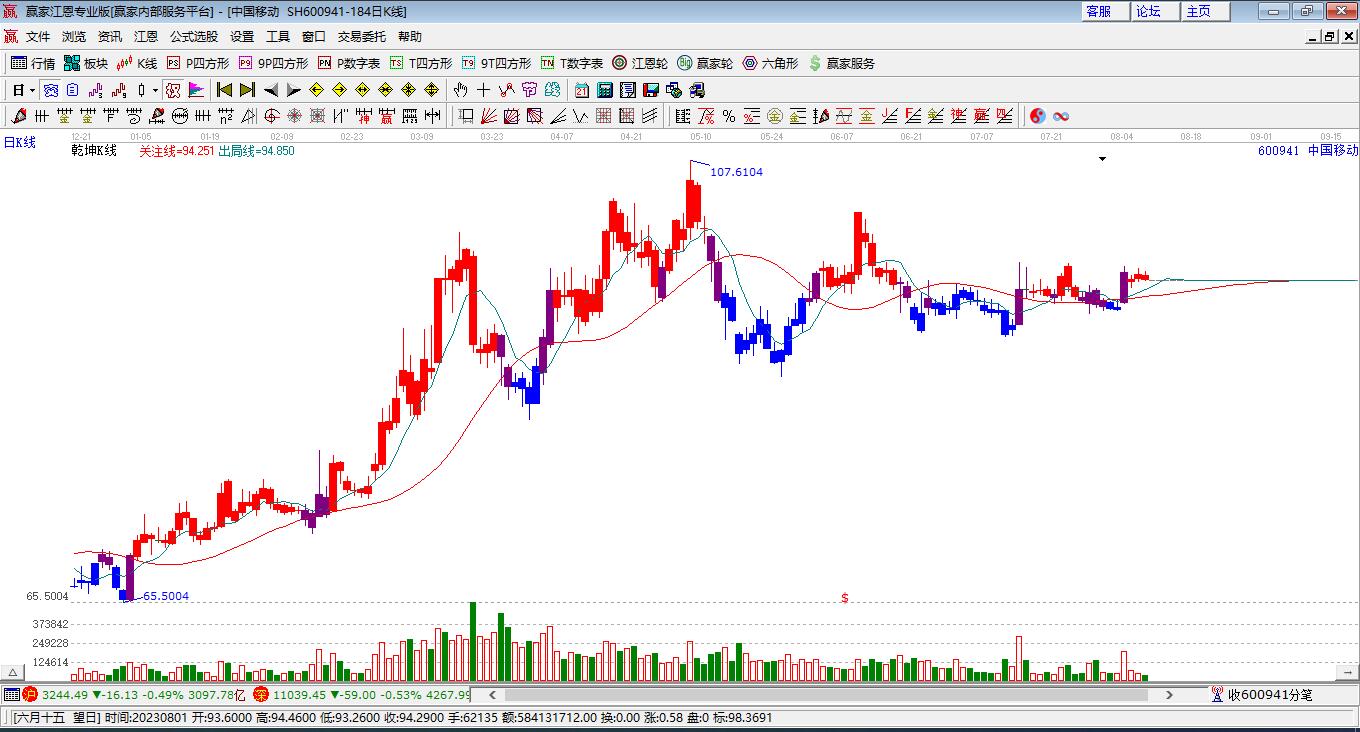Click the grid icon in the status bar
This screenshot has height=732, width=1360.
tap(11, 694)
